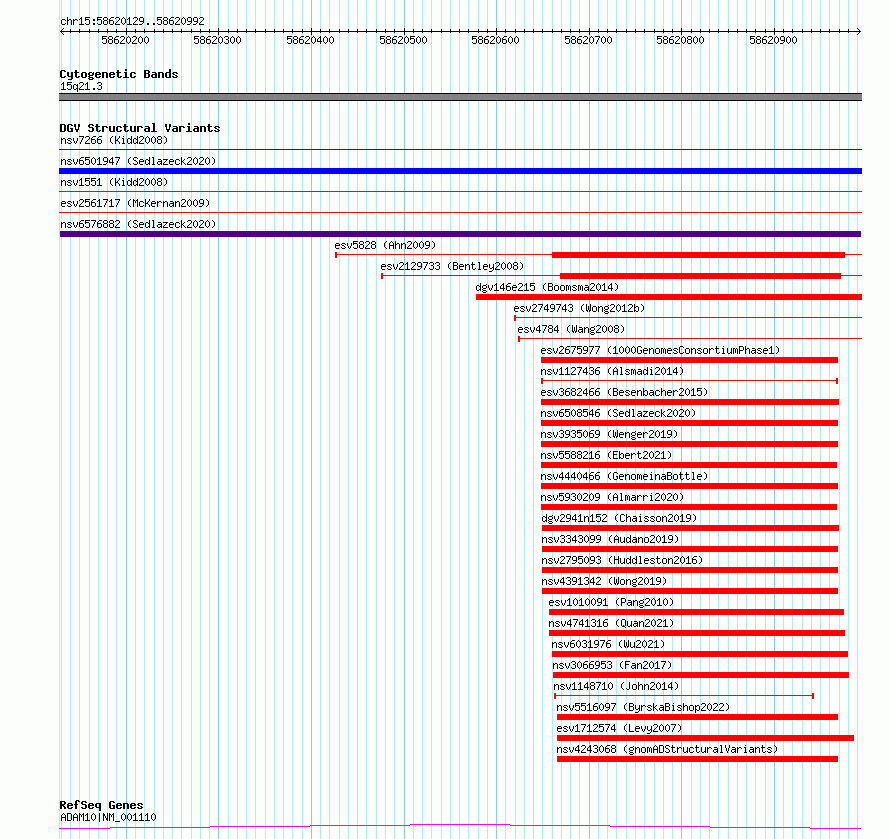
Task: Select nsv5516097 (ByrskaBishop2022) label
Action: [x=643, y=707]
